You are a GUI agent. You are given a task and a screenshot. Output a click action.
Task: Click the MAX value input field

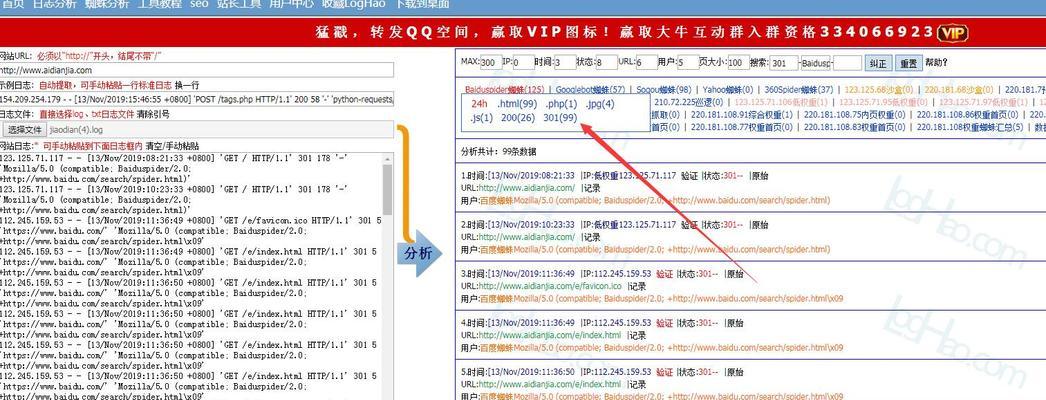coord(490,63)
